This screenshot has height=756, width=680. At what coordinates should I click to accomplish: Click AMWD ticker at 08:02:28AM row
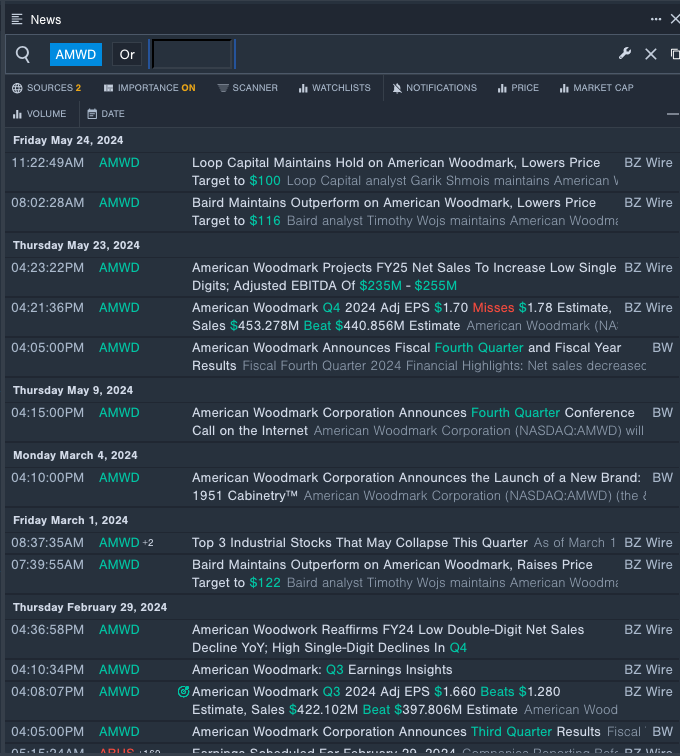[x=119, y=202]
